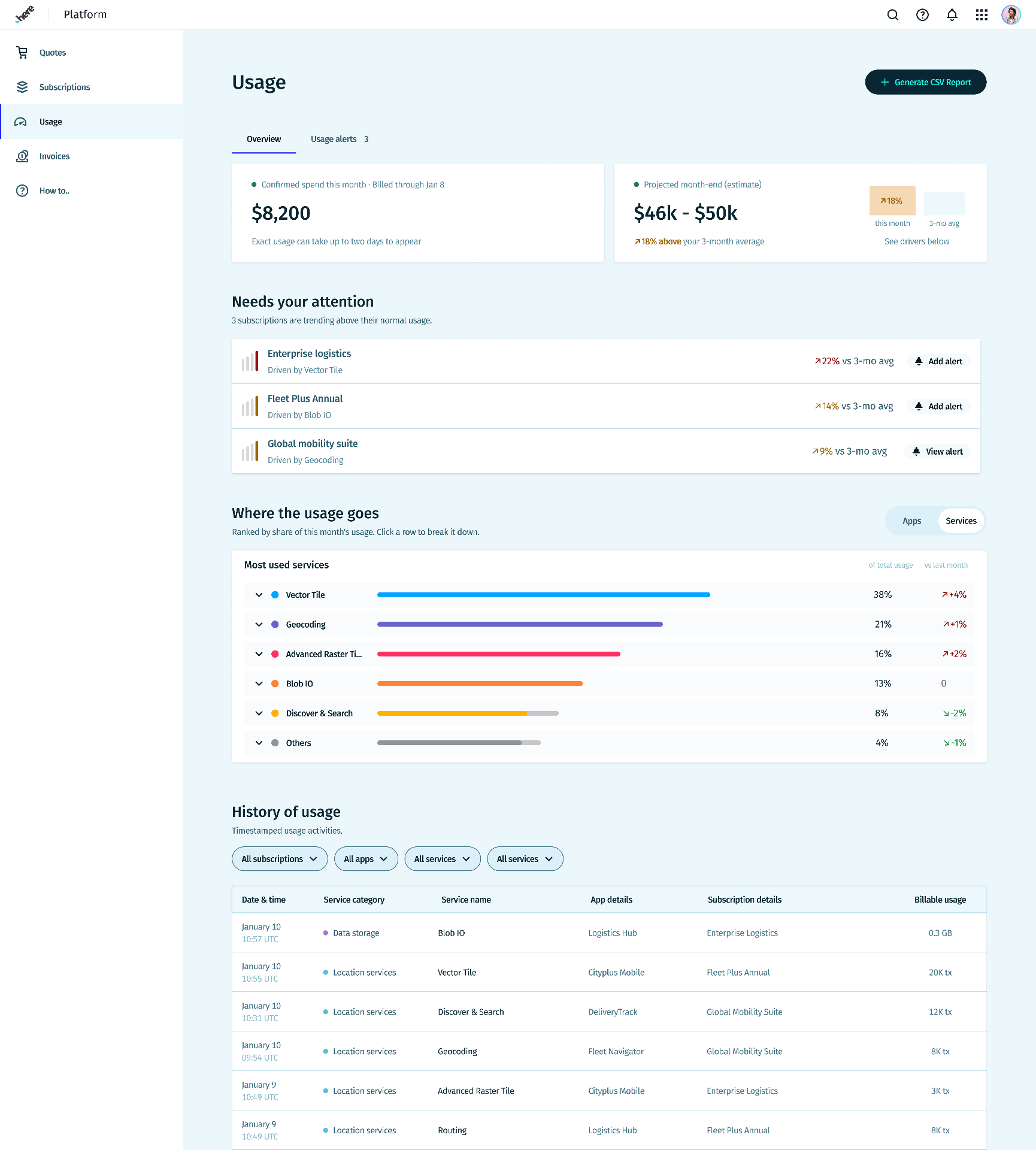1036x1150 pixels.
Task: Open the help question mark icon
Action: [922, 15]
